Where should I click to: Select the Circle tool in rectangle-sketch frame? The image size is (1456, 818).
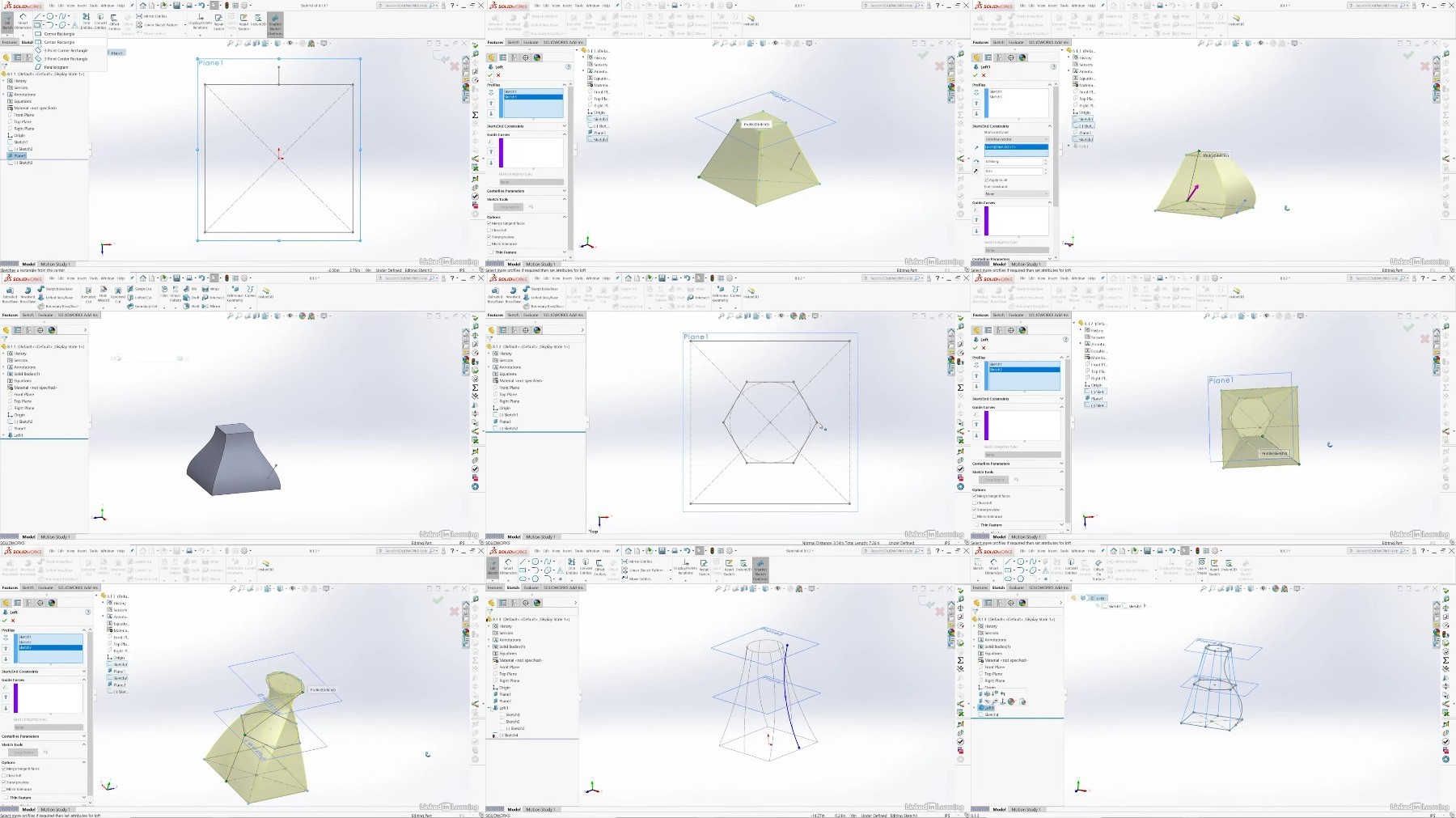click(49, 16)
